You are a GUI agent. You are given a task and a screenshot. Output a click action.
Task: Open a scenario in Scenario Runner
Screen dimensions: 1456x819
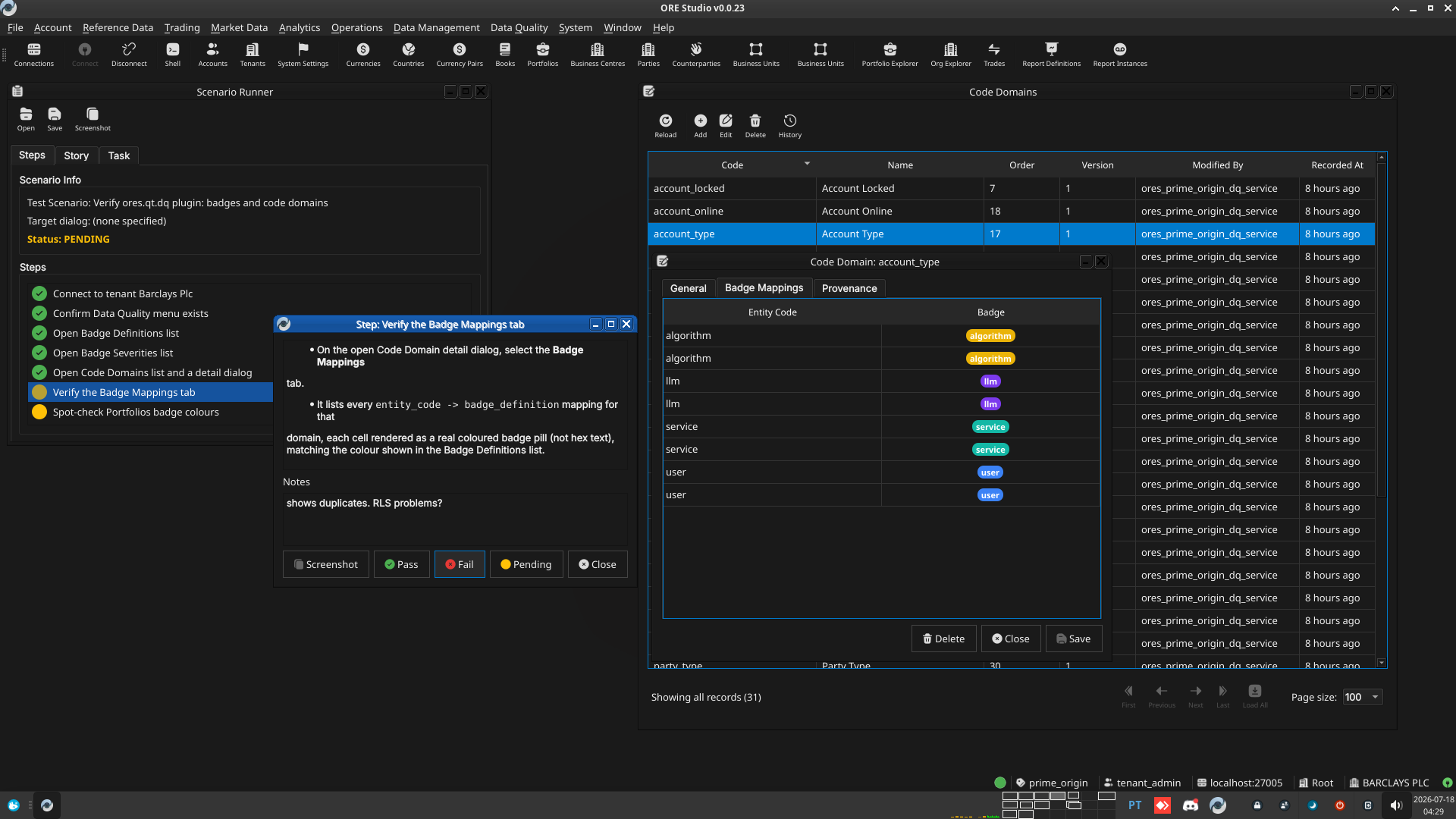click(x=26, y=119)
